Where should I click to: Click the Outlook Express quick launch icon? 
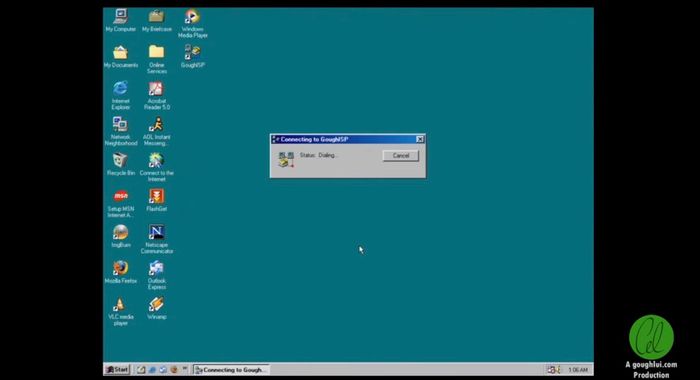[163, 370]
